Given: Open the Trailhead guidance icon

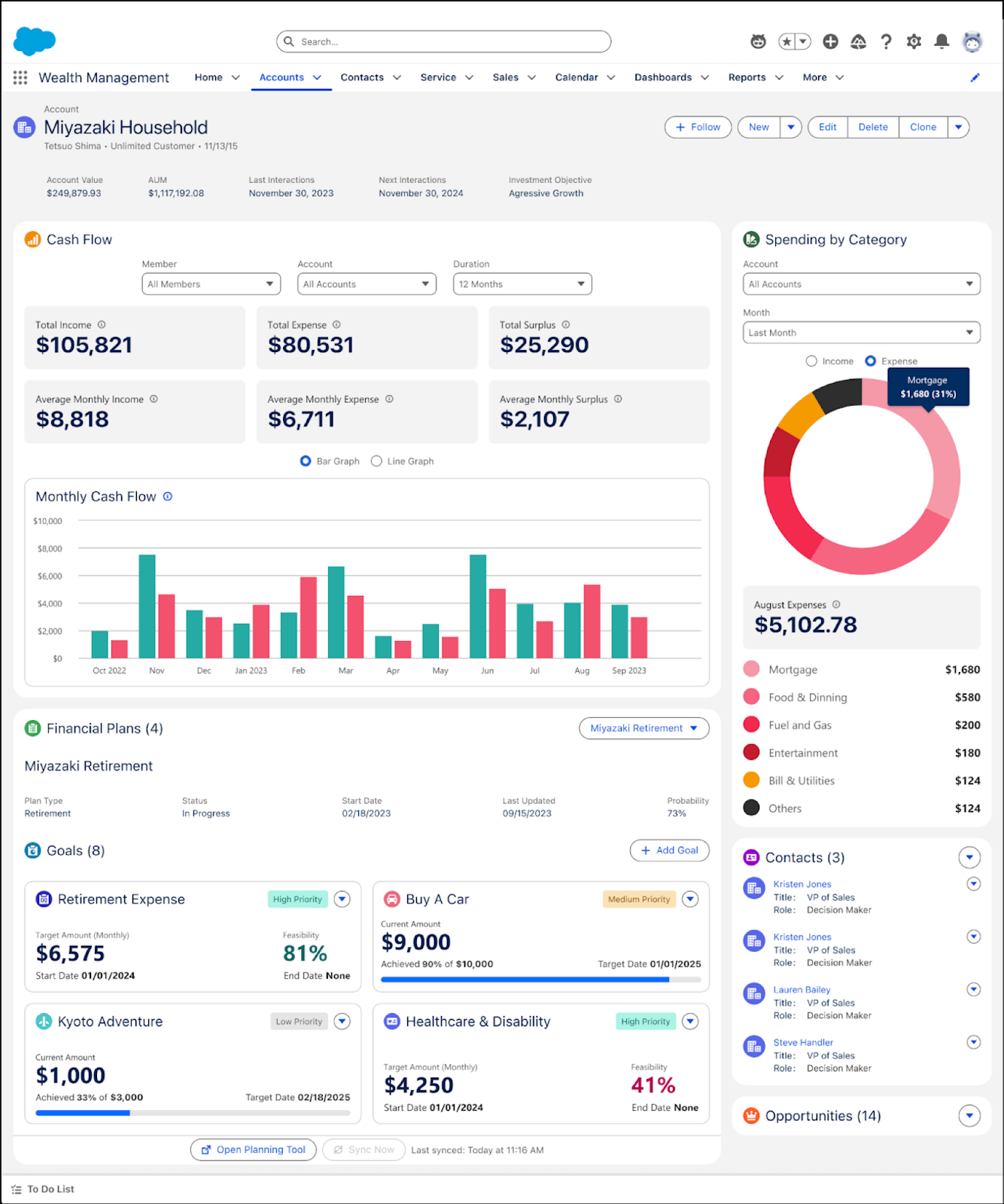Looking at the screenshot, I should [858, 41].
